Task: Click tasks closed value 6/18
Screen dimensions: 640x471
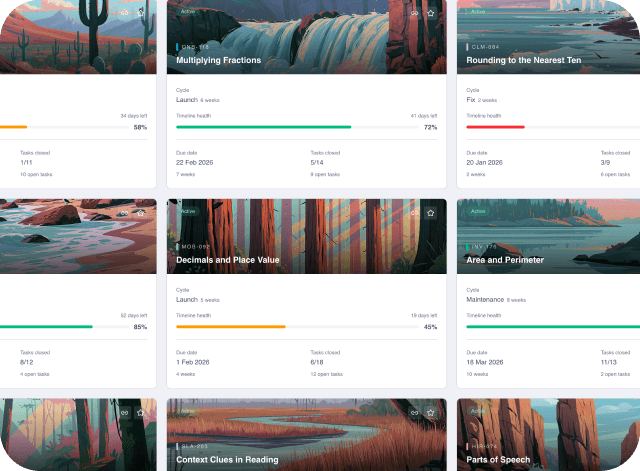Action: (x=317, y=362)
